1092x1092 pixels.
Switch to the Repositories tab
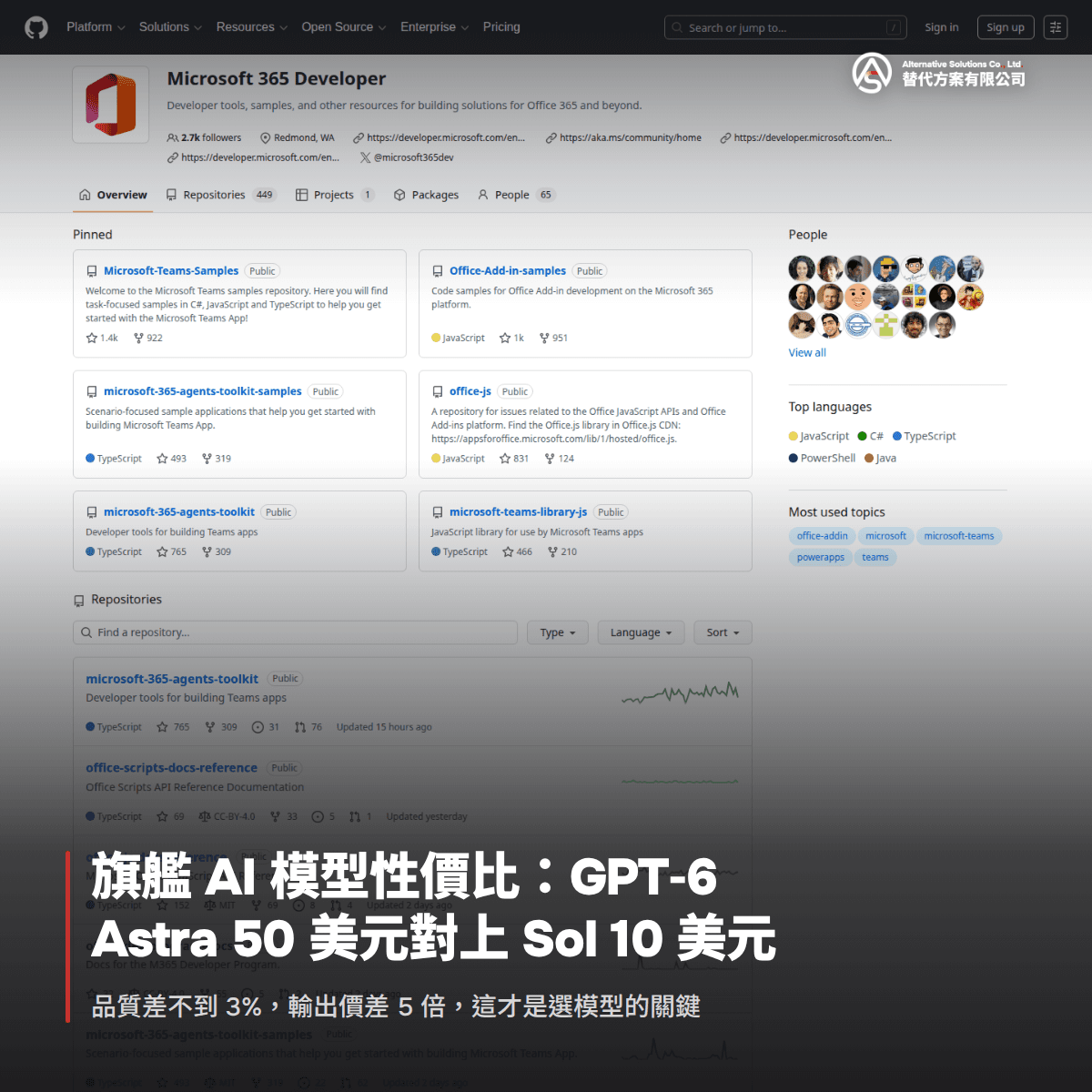[x=220, y=195]
